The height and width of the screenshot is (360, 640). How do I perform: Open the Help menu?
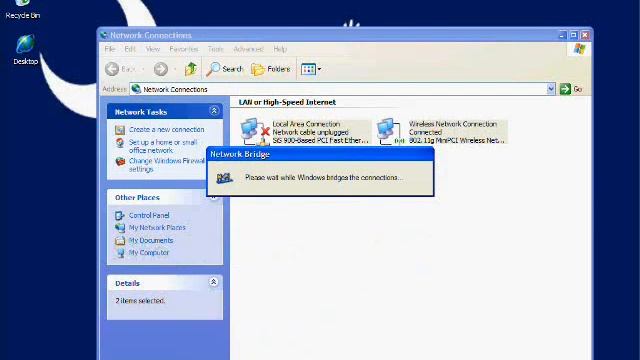point(280,49)
